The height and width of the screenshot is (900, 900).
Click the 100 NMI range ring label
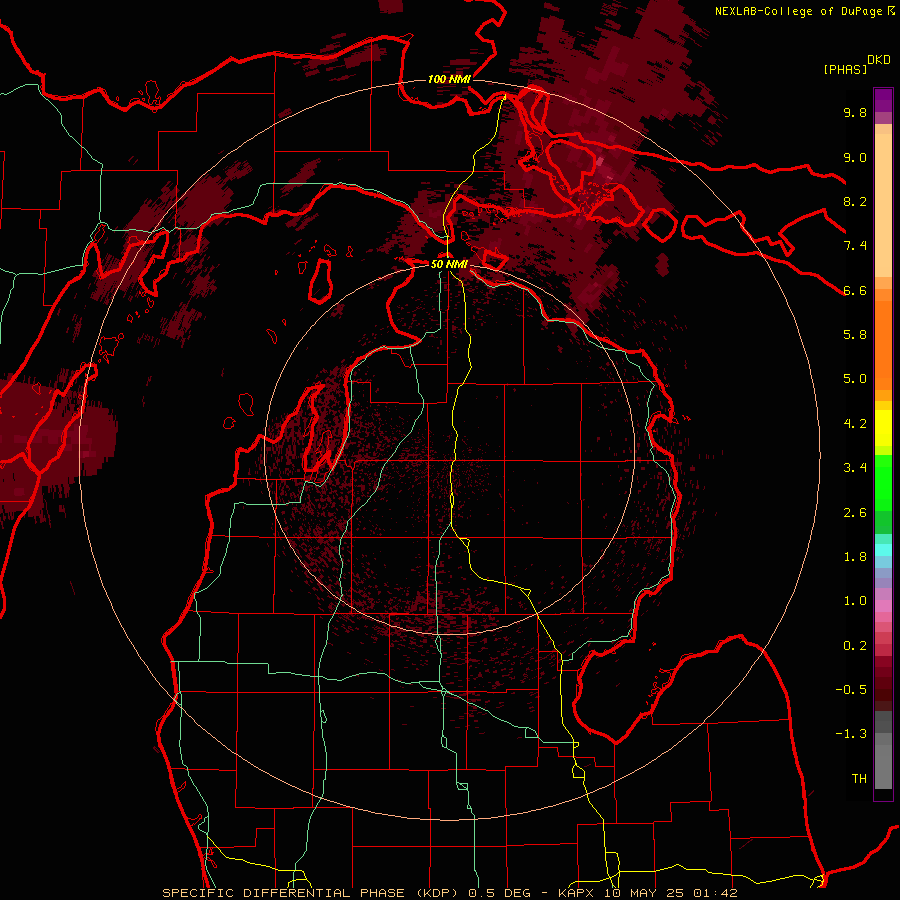[x=449, y=79]
